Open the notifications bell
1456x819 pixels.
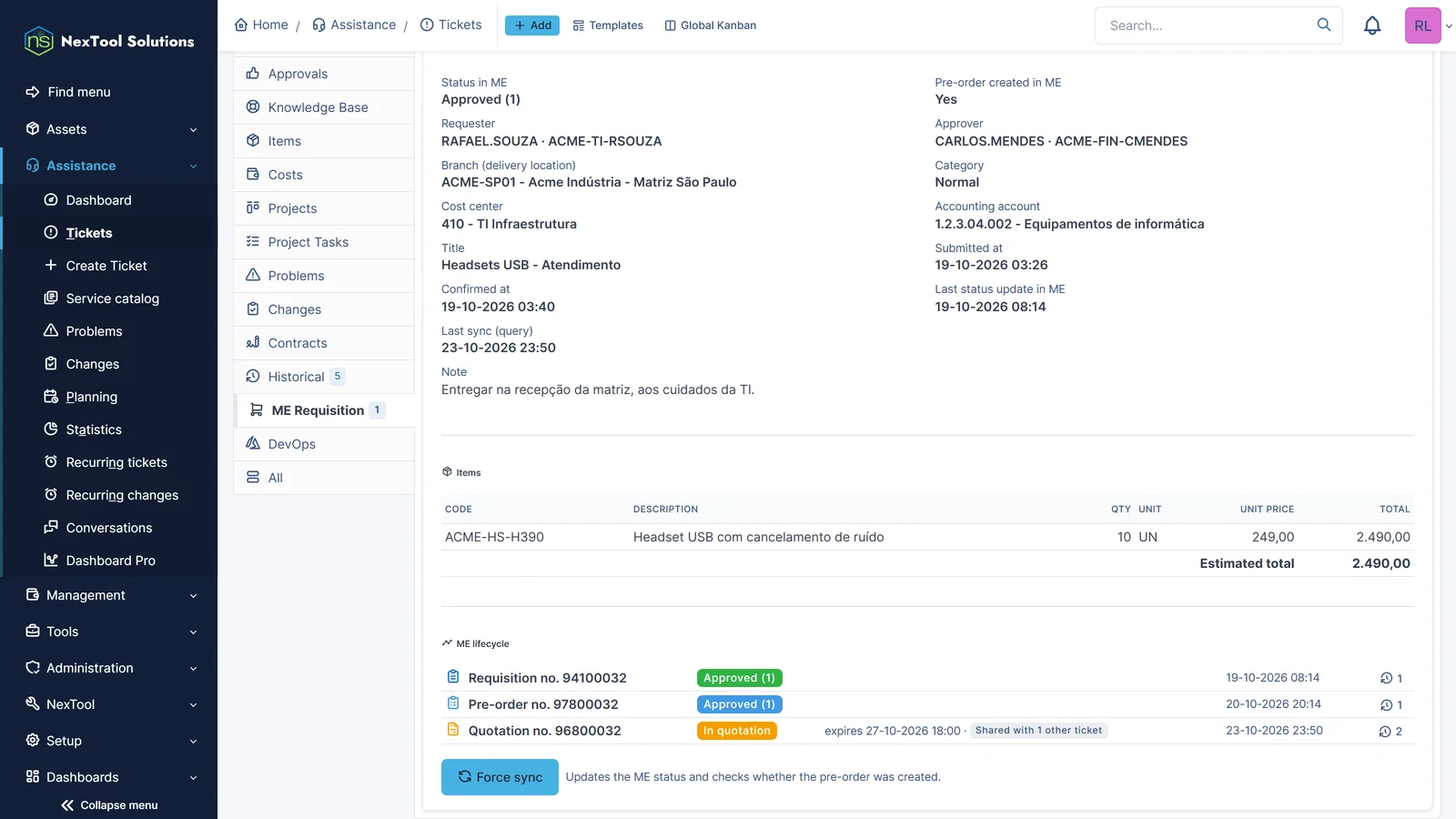pos(1372,25)
